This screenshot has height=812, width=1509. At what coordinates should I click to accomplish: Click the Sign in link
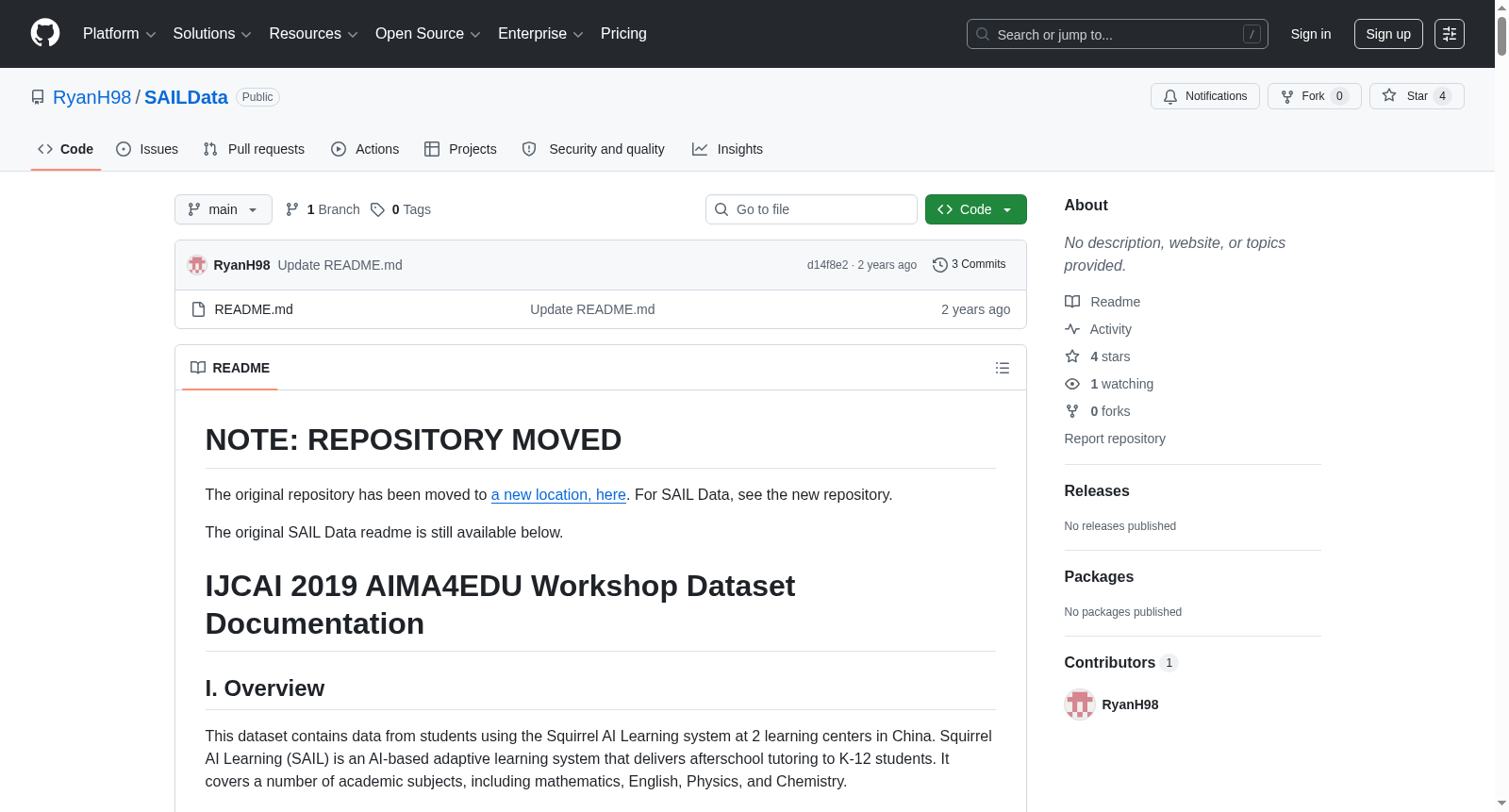click(x=1311, y=34)
